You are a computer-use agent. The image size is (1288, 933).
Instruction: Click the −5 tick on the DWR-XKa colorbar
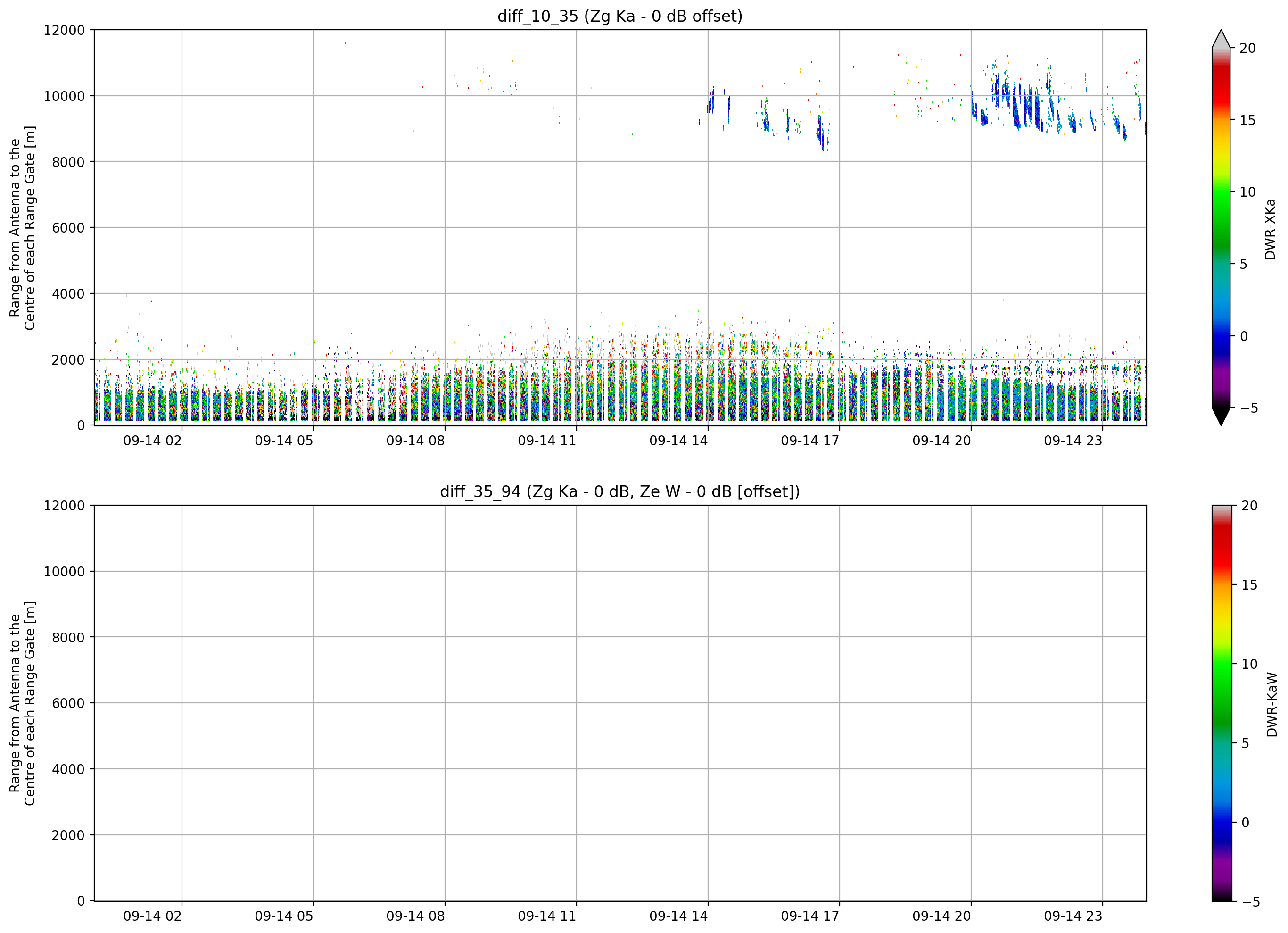pyautogui.click(x=1249, y=408)
